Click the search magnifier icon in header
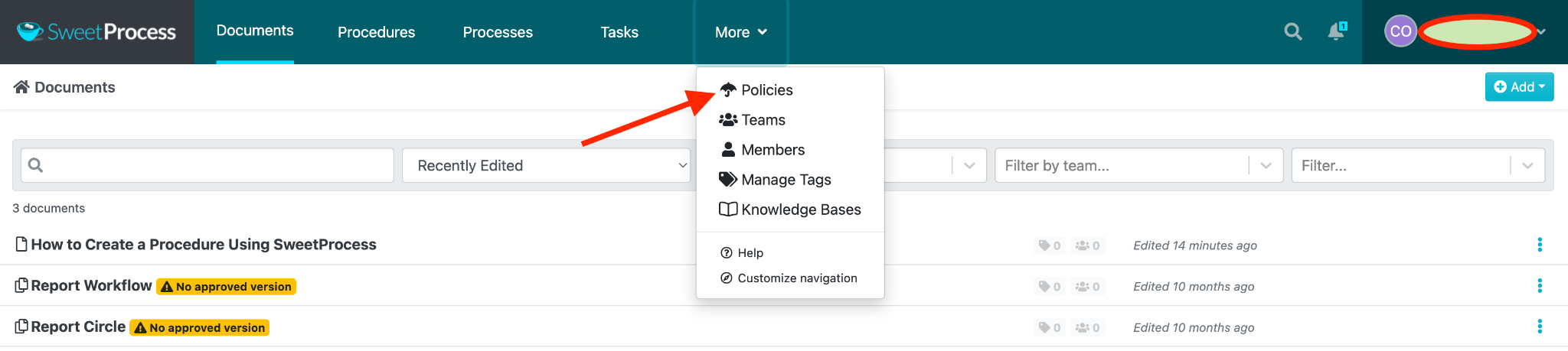The height and width of the screenshot is (351, 1568). (1292, 32)
